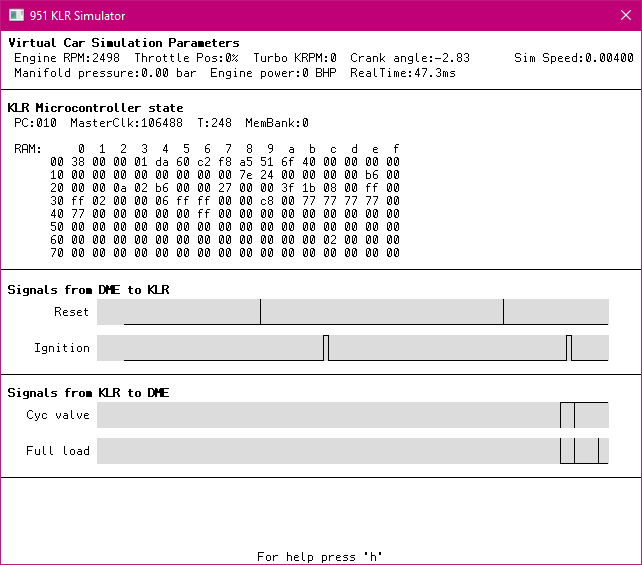This screenshot has width=642, height=565.
Task: Select RAM value 6f in row 00
Action: coord(288,162)
